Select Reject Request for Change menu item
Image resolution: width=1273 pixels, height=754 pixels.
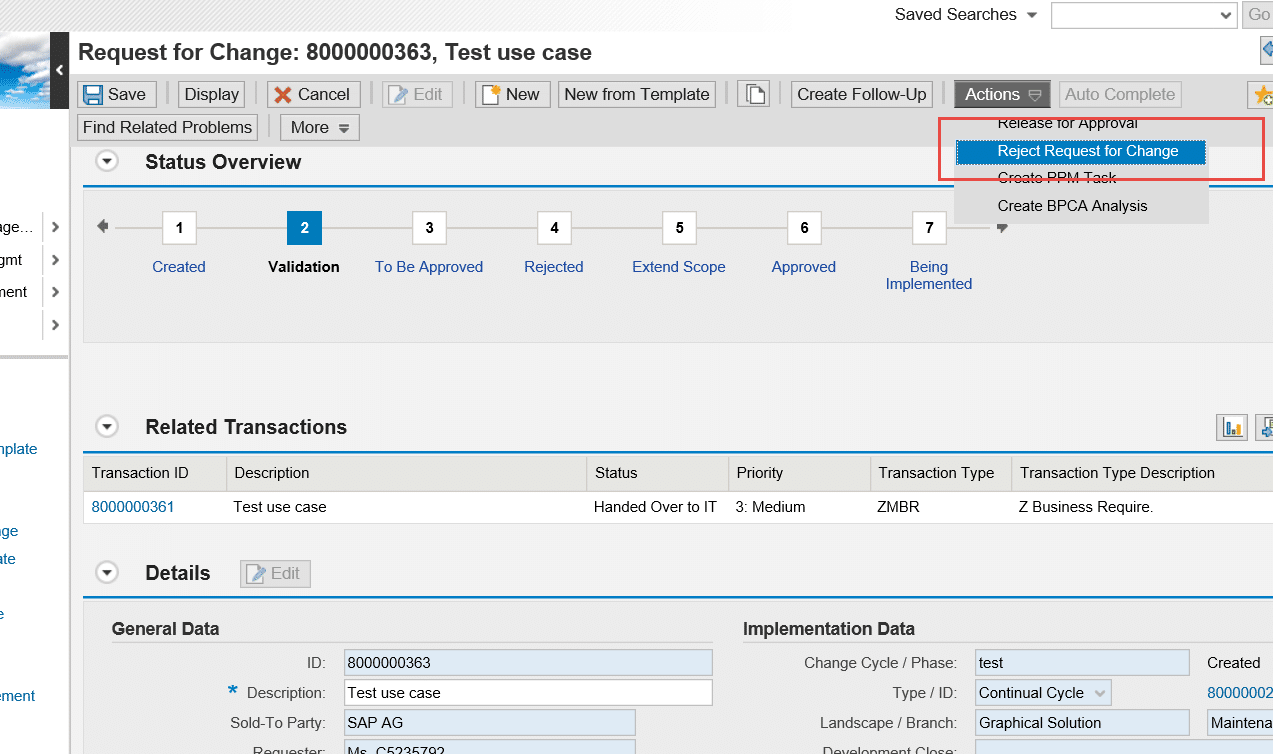tap(1087, 151)
